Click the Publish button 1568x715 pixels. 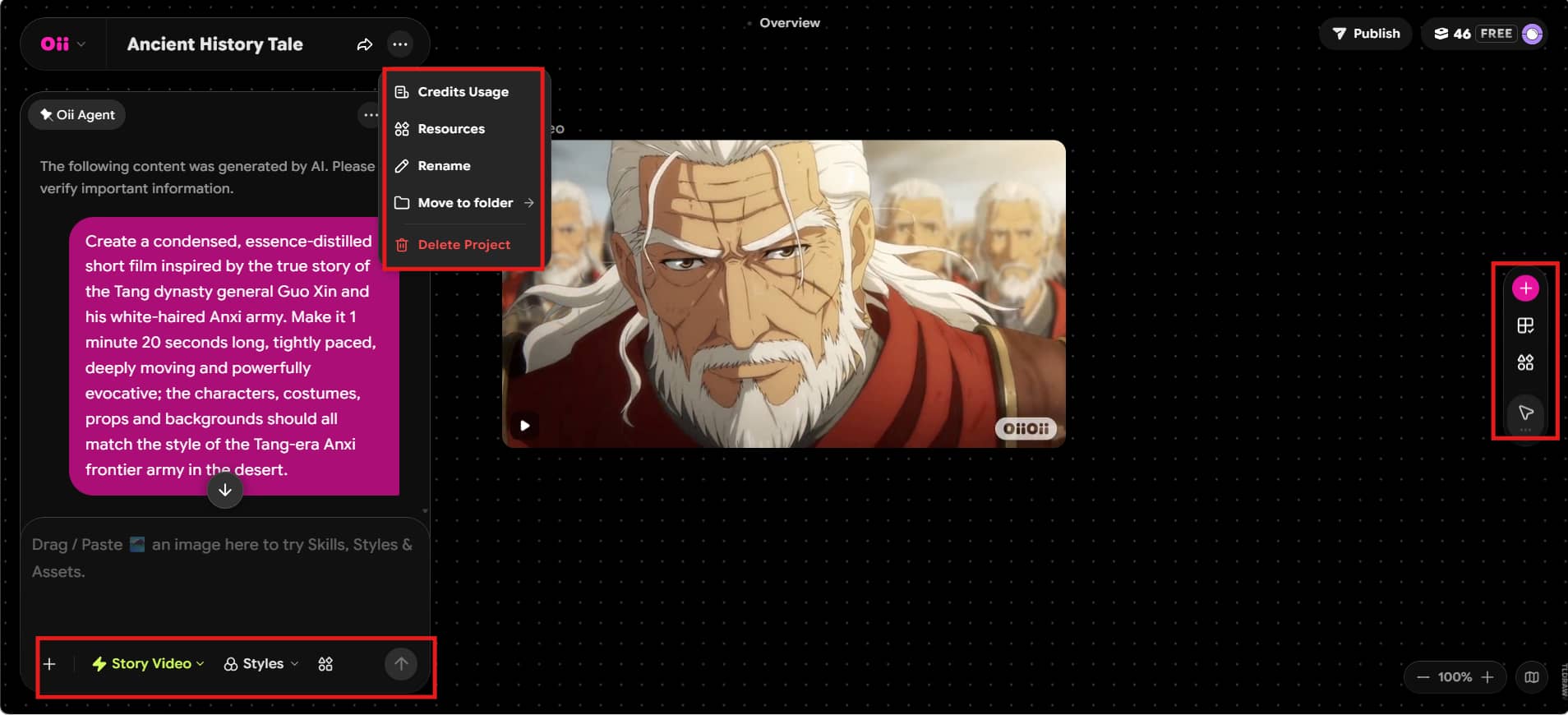point(1366,34)
